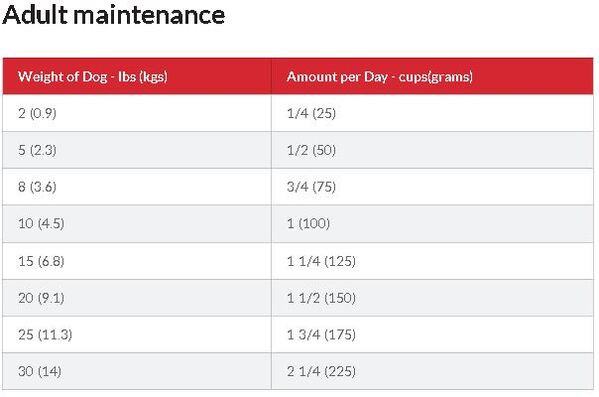
Task: Select the 1 1/2 (150) amount cell
Action: click(432, 298)
